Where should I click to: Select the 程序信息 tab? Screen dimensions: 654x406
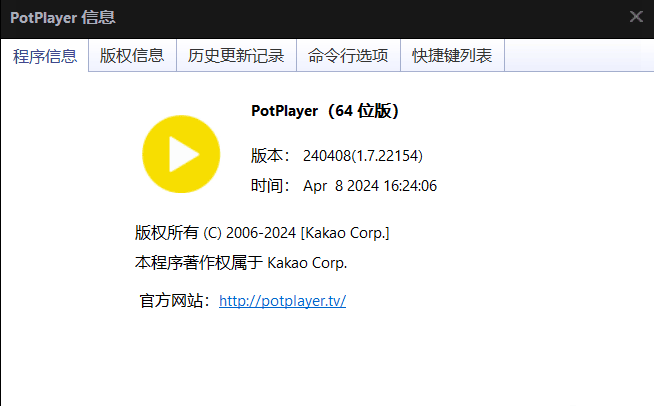point(45,55)
